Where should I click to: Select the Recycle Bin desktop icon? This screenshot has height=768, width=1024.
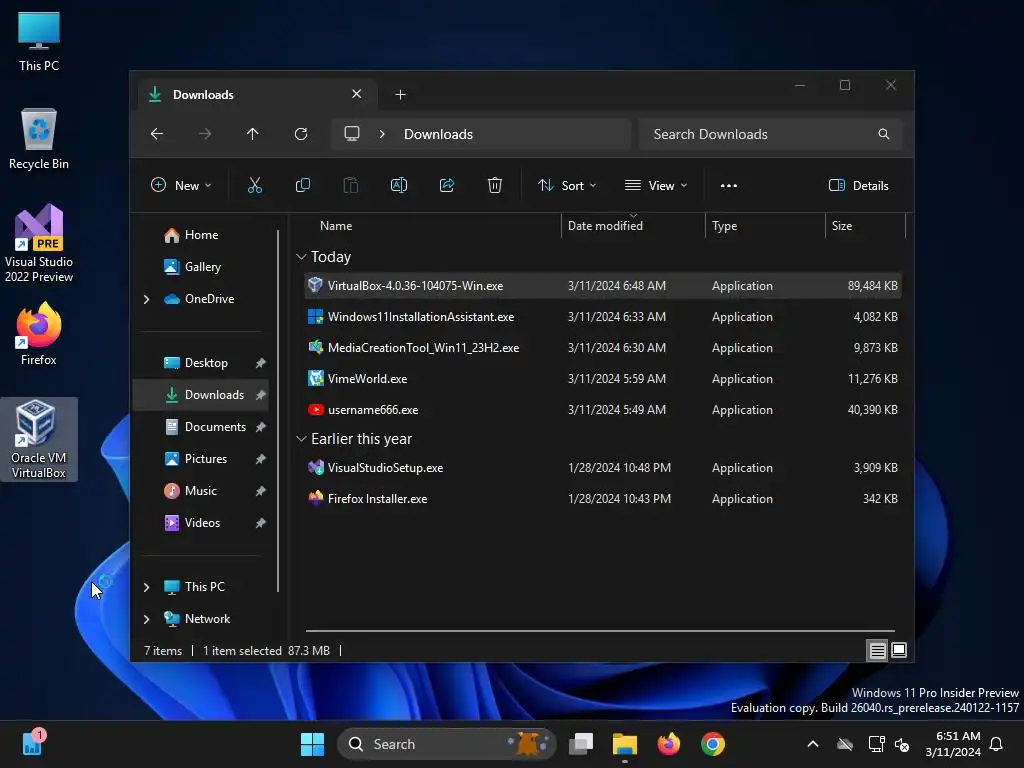[x=39, y=139]
